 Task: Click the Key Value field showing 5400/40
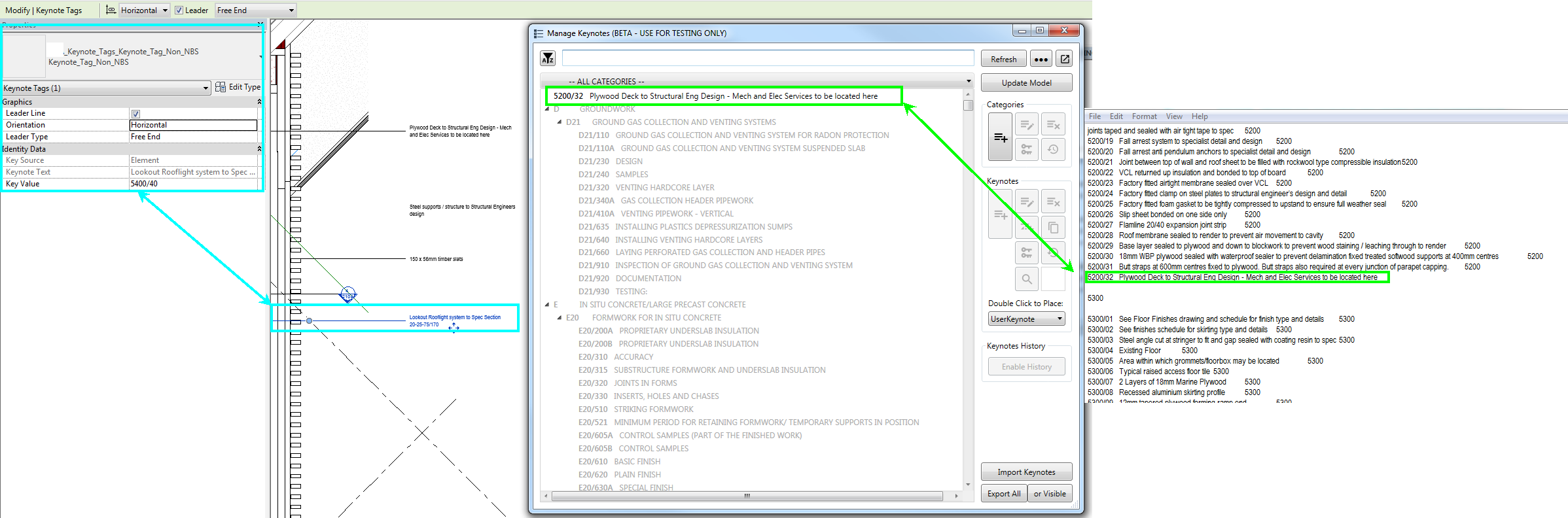tap(193, 184)
